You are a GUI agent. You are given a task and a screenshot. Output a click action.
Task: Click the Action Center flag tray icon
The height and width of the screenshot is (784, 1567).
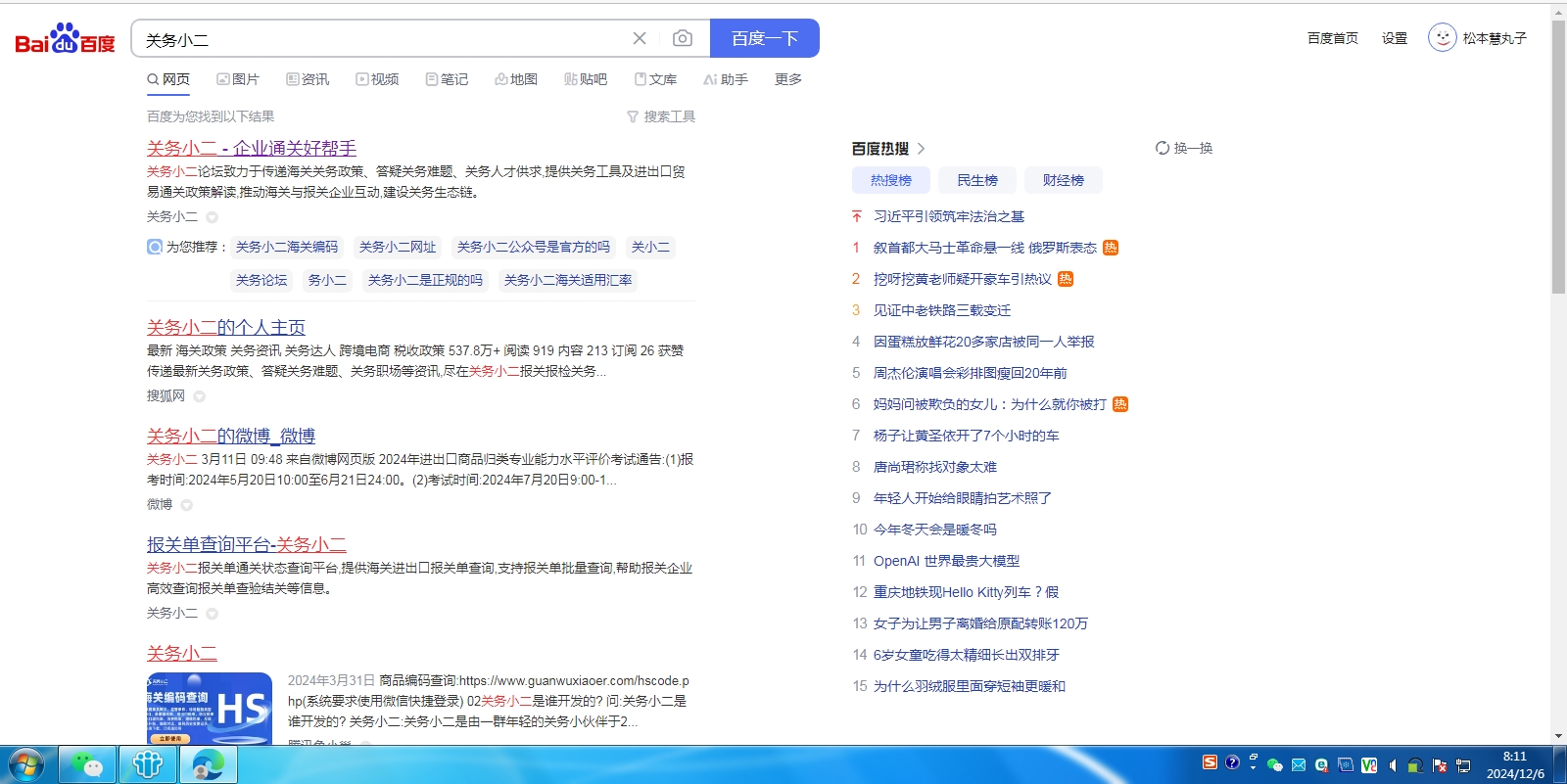click(1440, 765)
